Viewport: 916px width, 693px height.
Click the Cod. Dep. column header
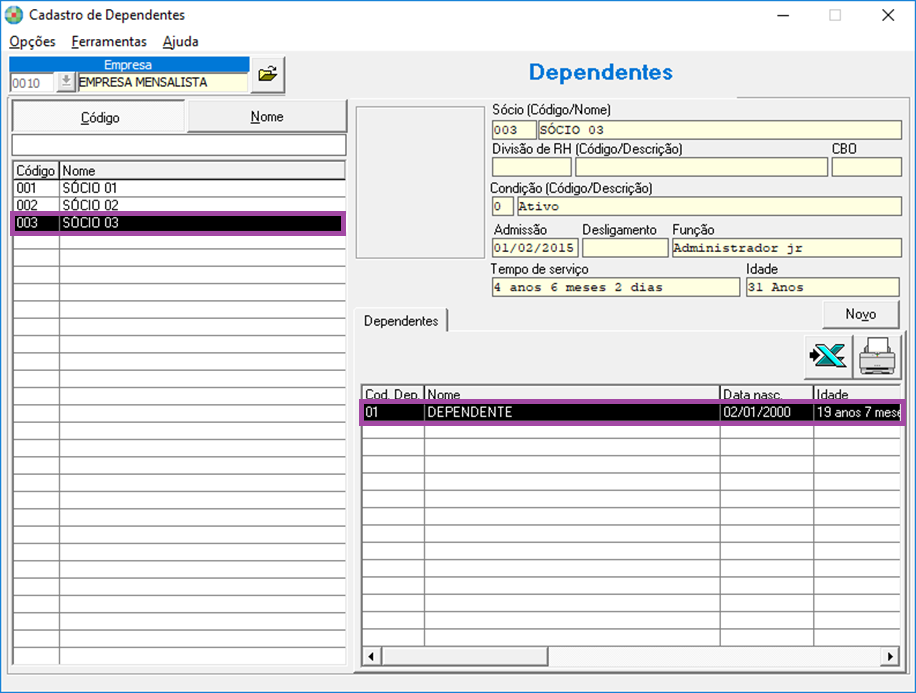click(393, 394)
